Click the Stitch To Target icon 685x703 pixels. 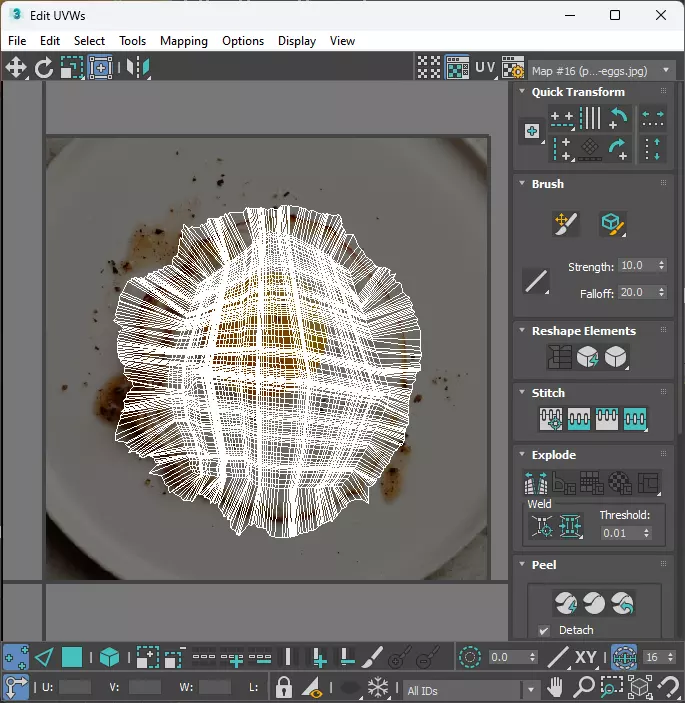551,419
